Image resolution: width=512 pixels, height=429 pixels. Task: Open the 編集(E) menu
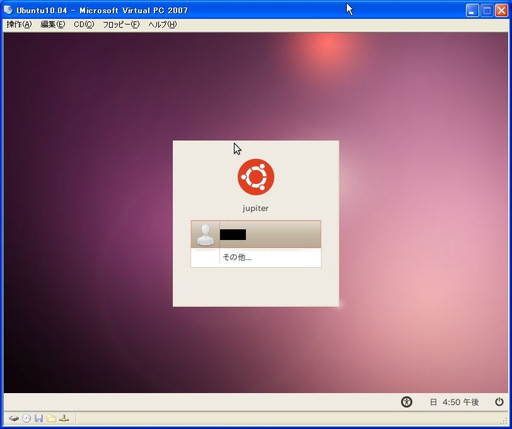coord(53,25)
